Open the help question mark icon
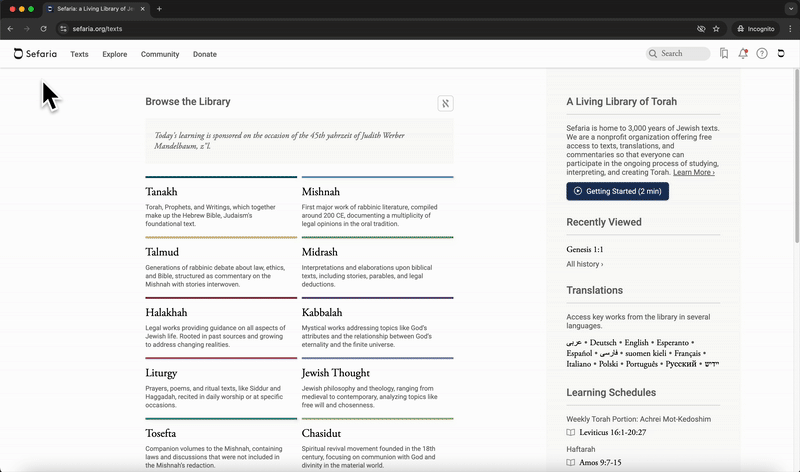The image size is (800, 472). tap(762, 54)
